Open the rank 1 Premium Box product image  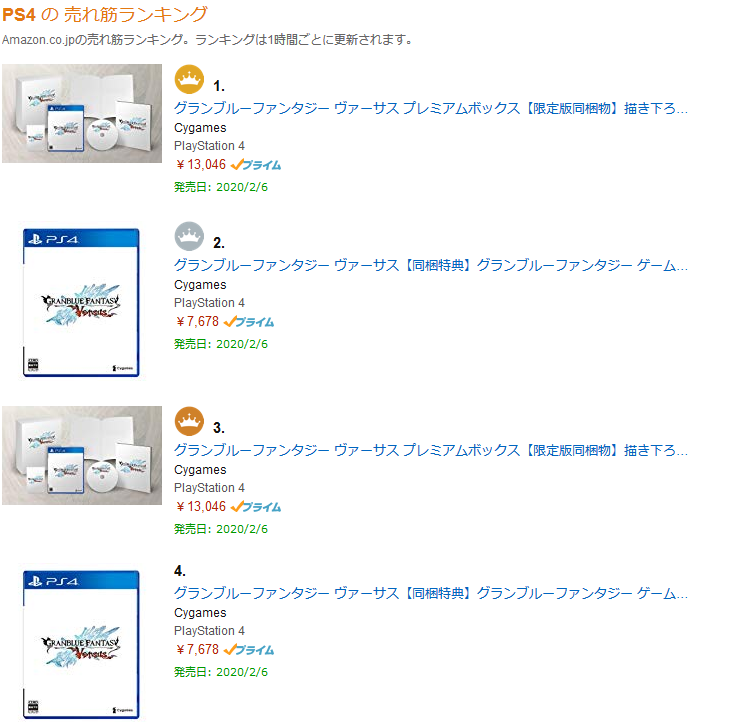click(x=82, y=113)
